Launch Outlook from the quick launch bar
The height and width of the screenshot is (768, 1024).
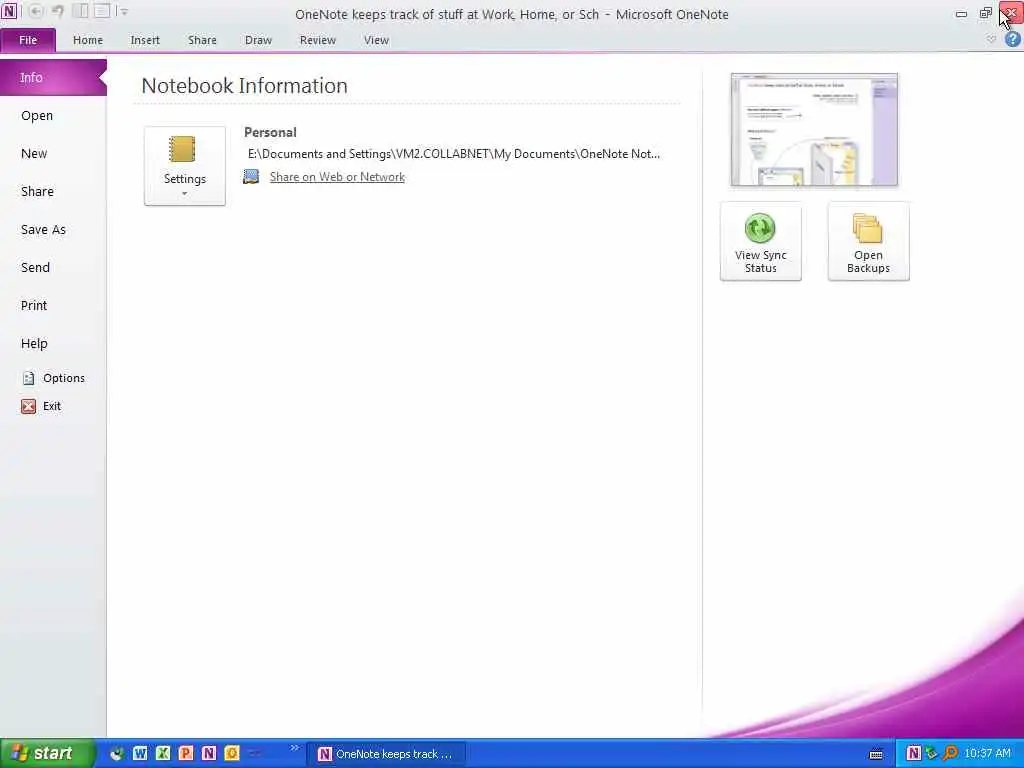[231, 754]
